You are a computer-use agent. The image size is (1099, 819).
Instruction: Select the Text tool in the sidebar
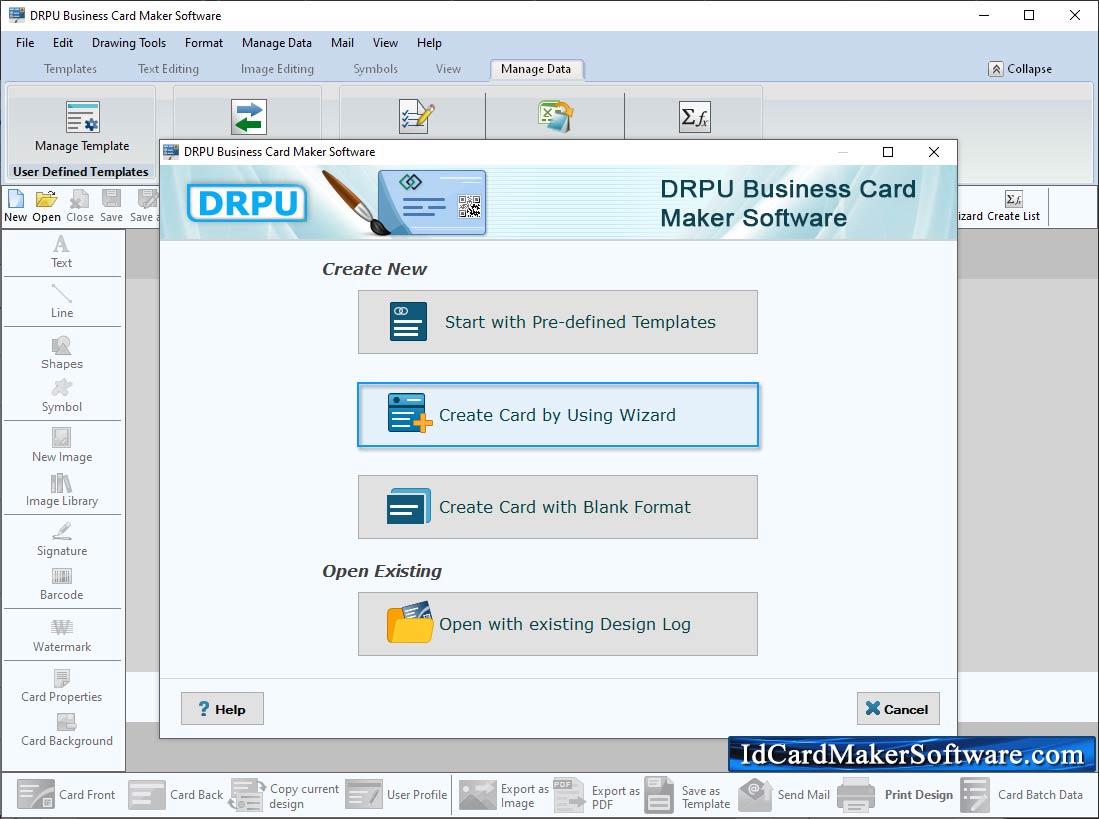(62, 252)
